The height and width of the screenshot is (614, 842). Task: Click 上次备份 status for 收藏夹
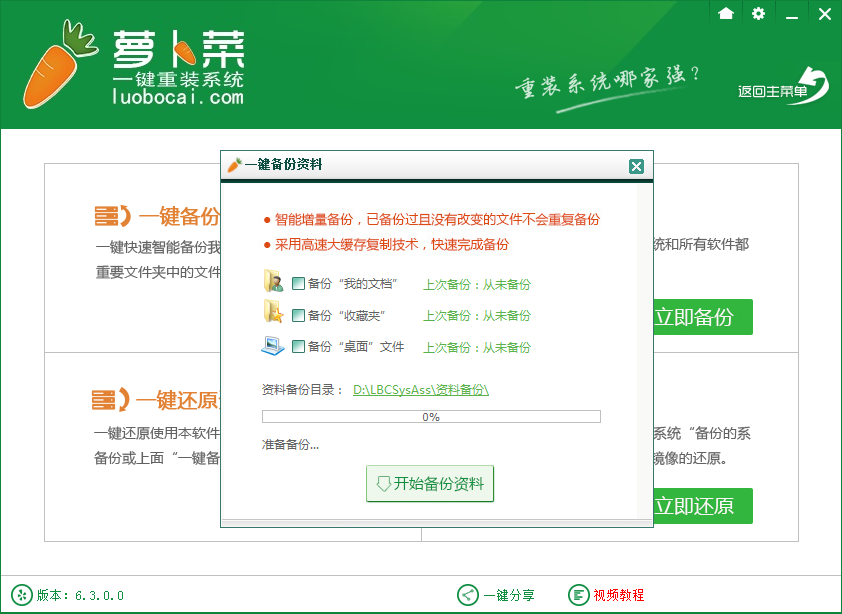(477, 315)
